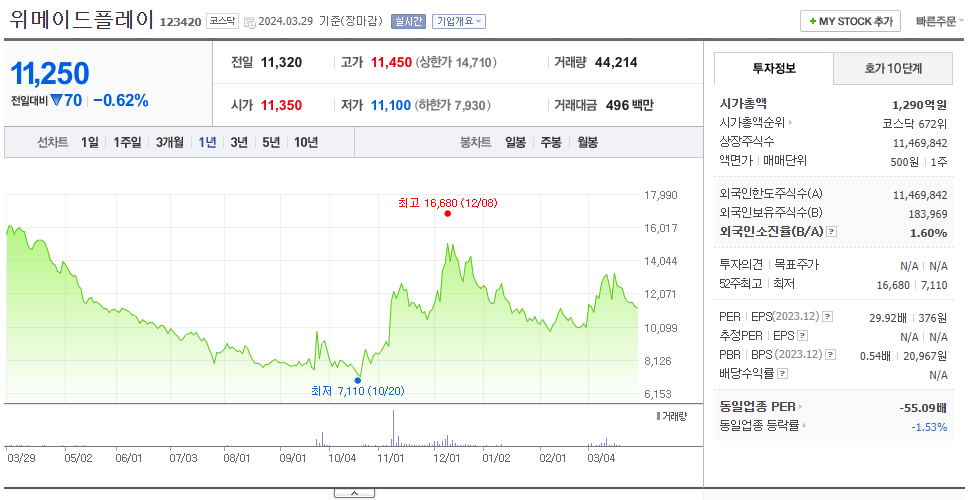Image resolution: width=968 pixels, height=500 pixels.
Task: Click the 12/01 date label on the chart axis
Action: [448, 458]
